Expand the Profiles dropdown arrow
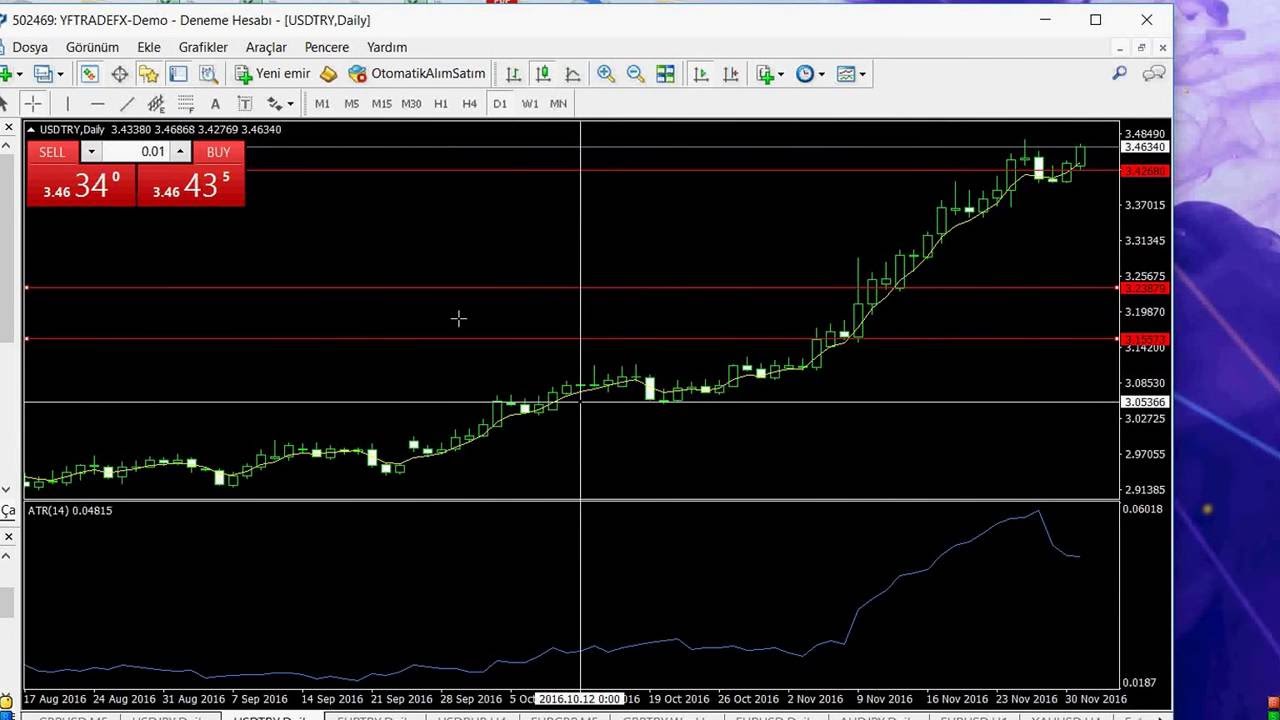 (x=60, y=74)
